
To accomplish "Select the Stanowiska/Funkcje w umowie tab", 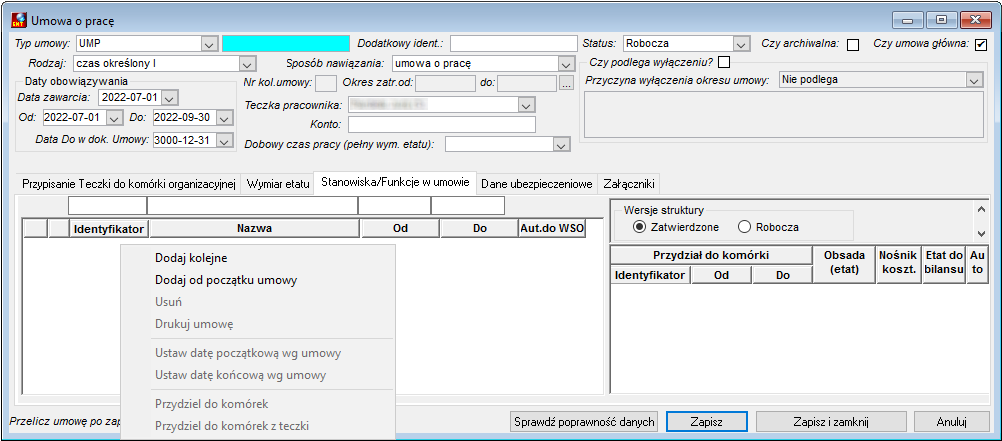I will coord(396,182).
